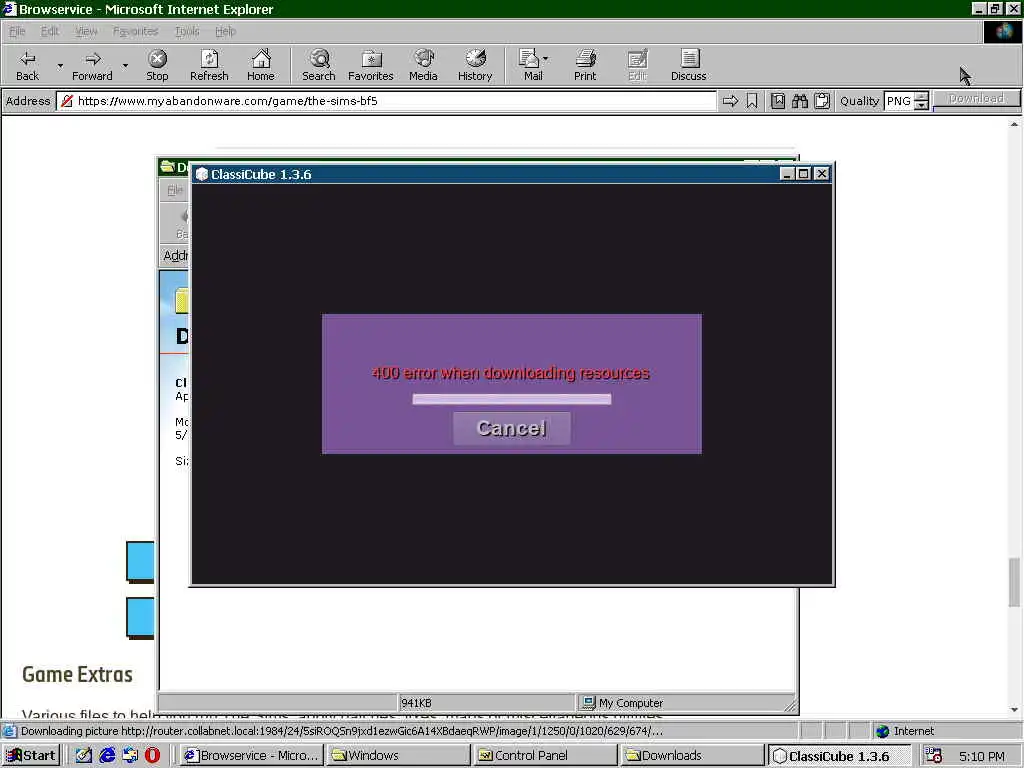Minimize the ClassiCube window
1024x768 pixels.
click(787, 174)
